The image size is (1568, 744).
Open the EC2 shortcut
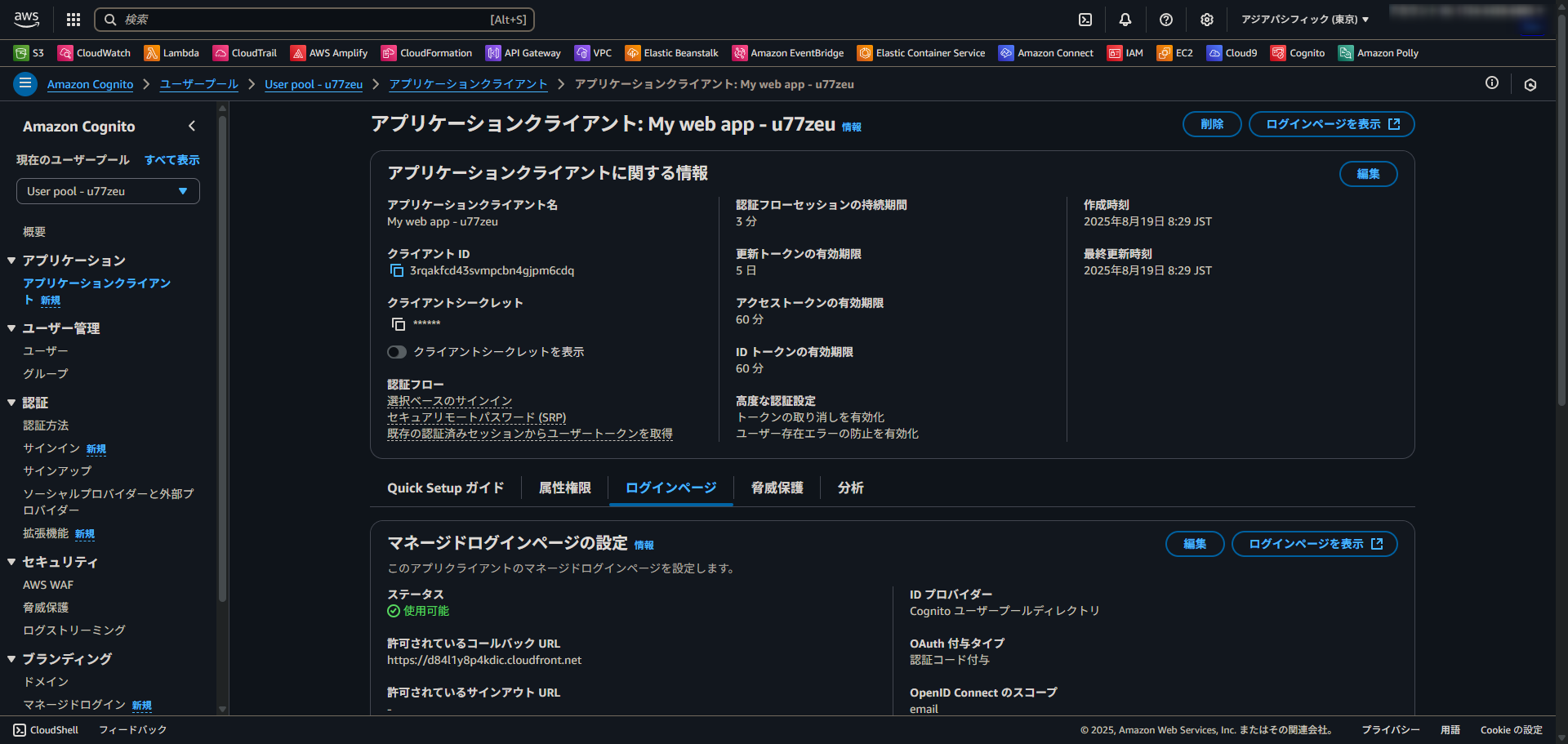[x=1175, y=53]
